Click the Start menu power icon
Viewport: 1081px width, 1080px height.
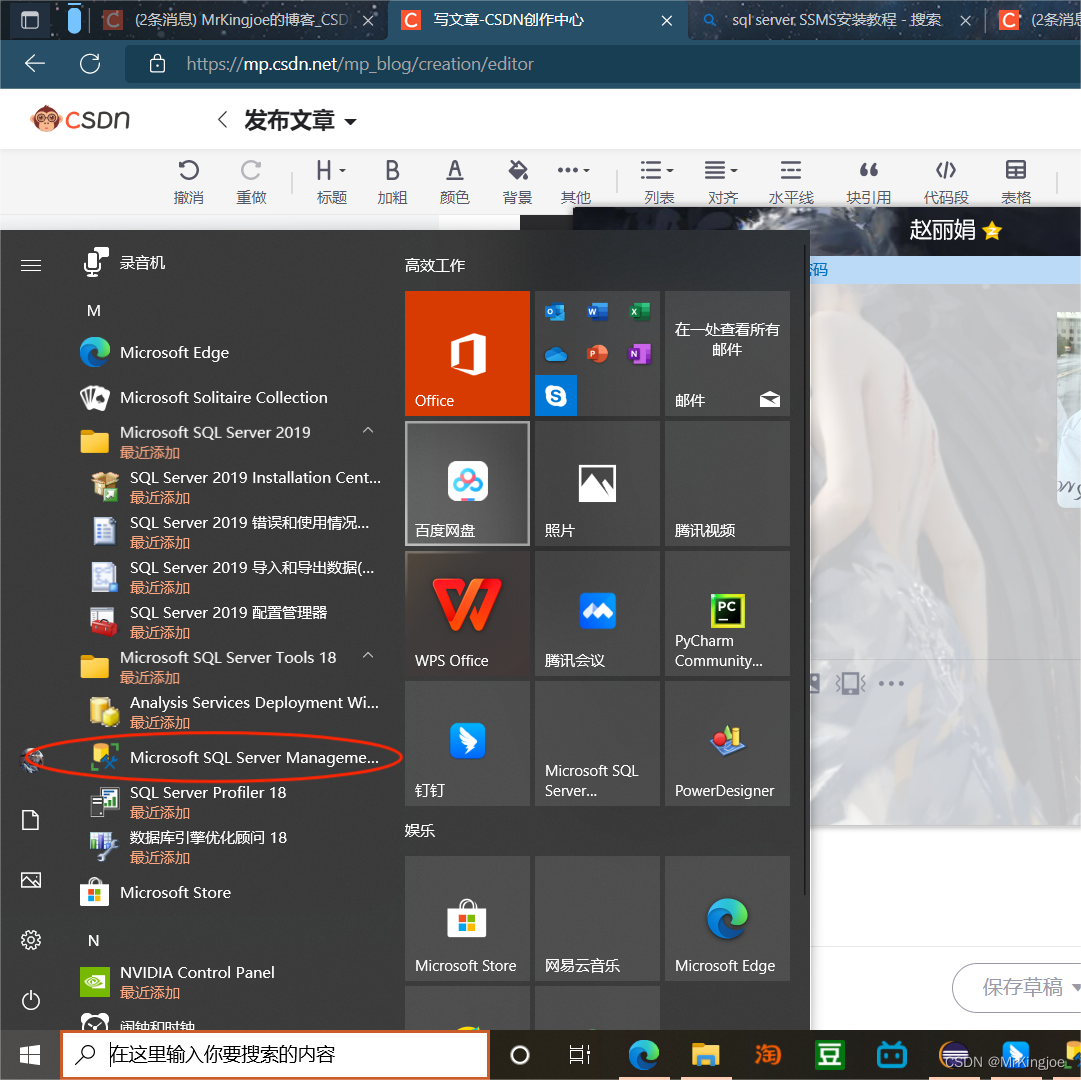(x=30, y=1000)
